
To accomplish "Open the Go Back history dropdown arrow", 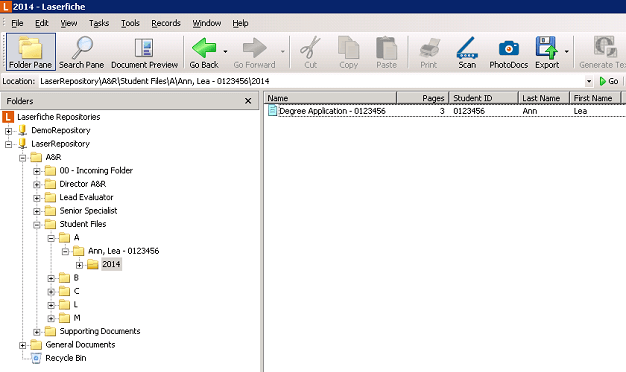I will pos(226,51).
